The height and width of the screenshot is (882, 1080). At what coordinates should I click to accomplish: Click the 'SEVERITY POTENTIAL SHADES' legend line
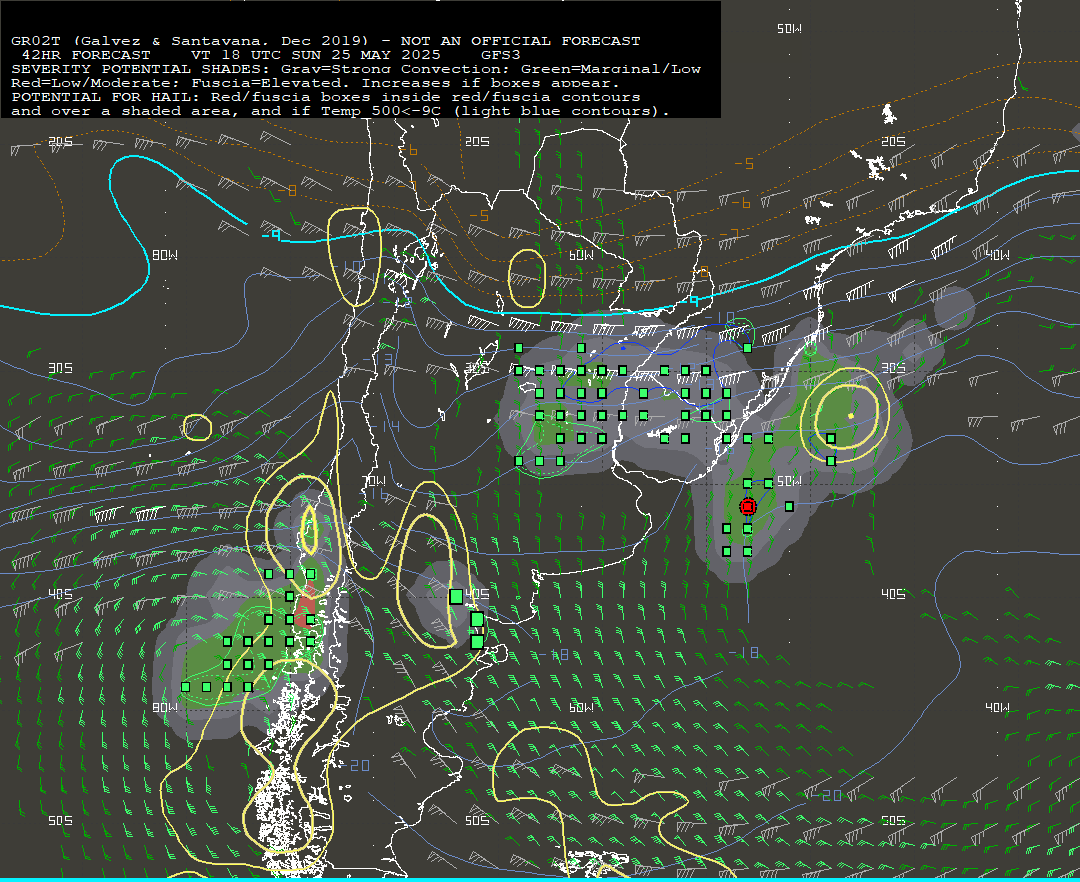click(x=356, y=69)
